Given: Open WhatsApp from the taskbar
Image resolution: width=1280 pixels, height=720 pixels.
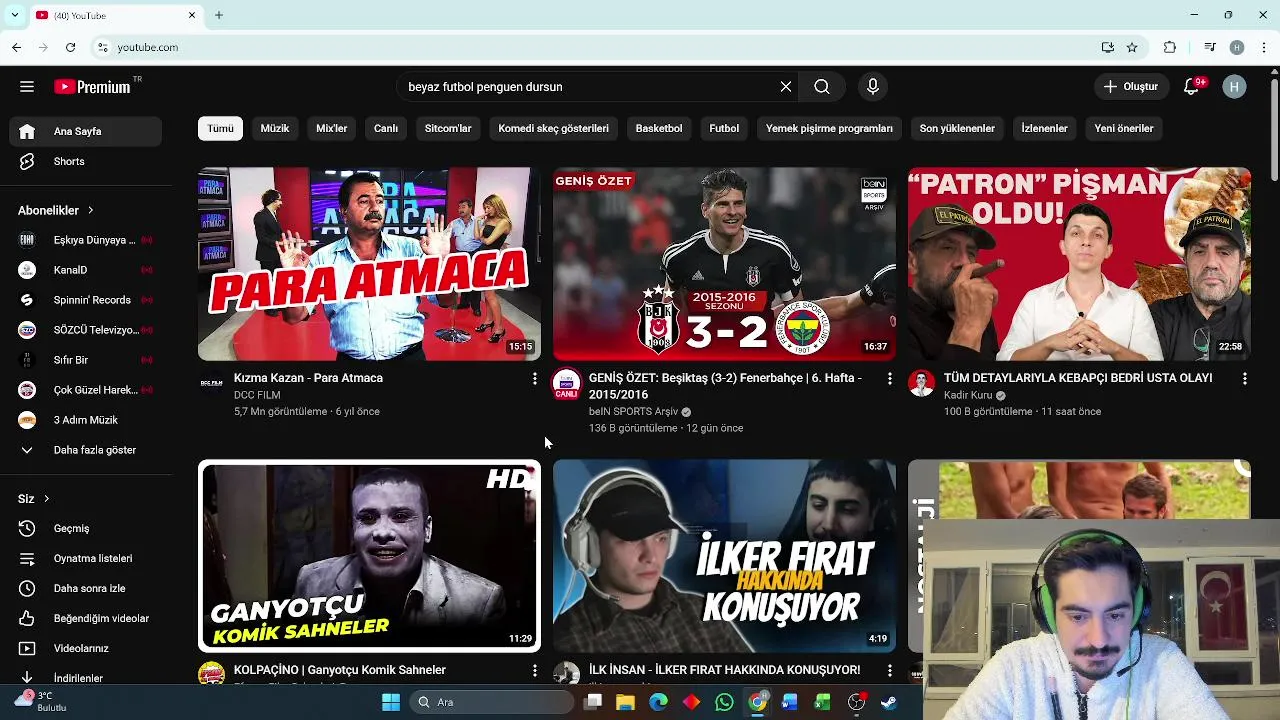Looking at the screenshot, I should (725, 702).
